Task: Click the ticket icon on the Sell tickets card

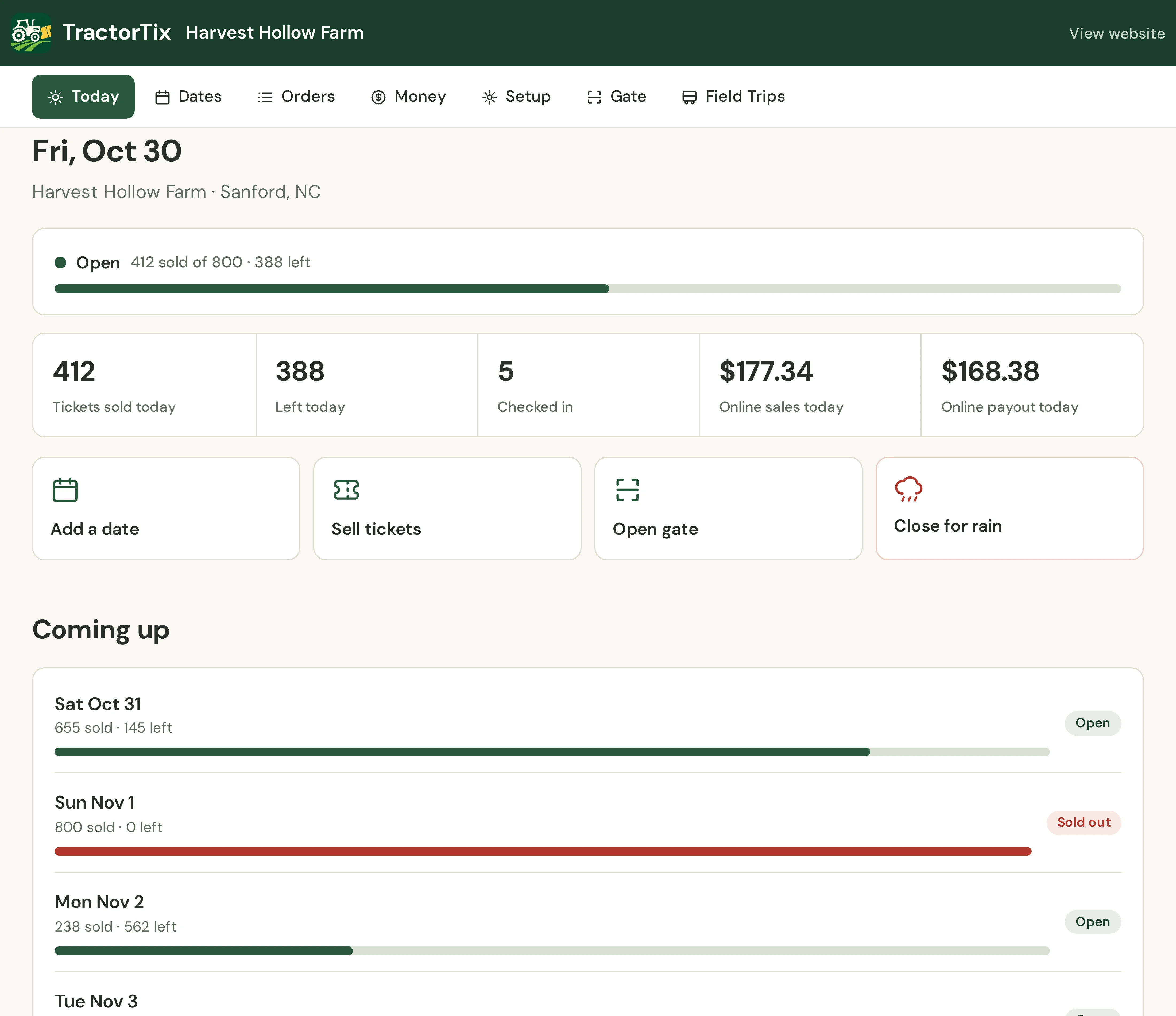Action: click(x=346, y=490)
